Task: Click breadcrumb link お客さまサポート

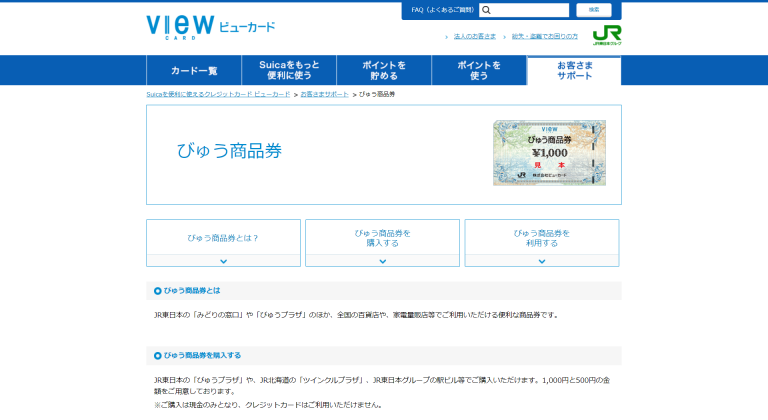Action: tap(324, 94)
